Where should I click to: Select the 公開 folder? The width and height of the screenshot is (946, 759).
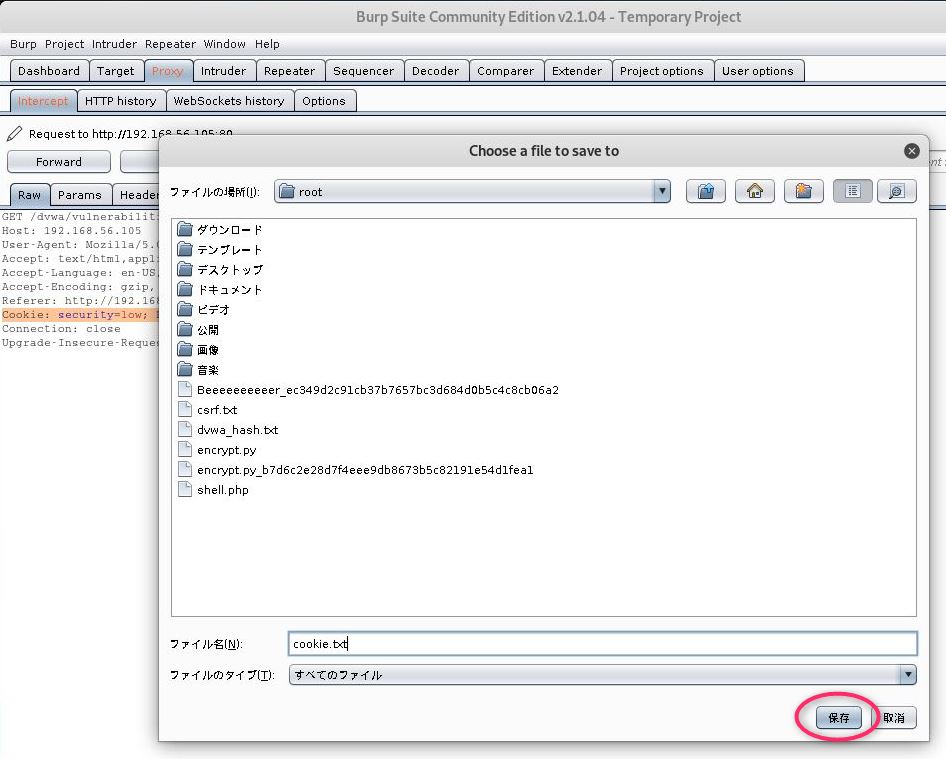point(198,330)
